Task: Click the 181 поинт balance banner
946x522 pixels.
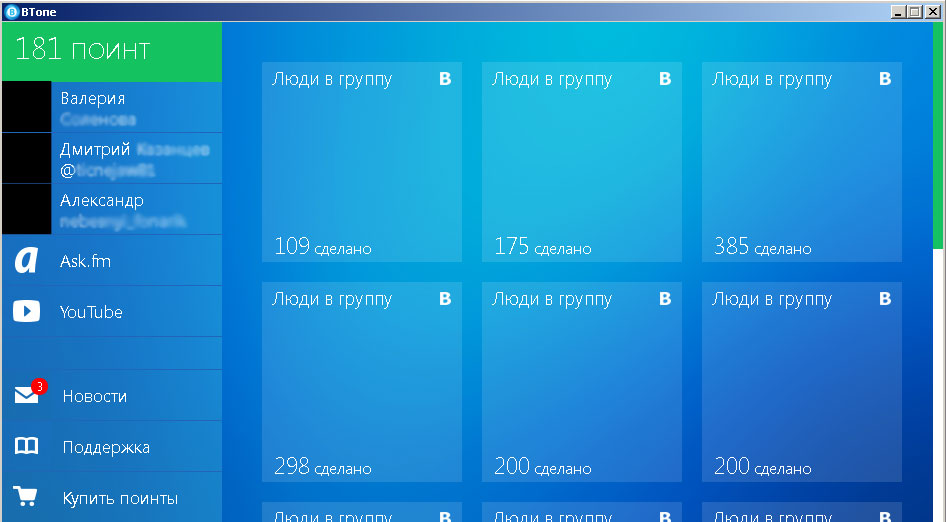Action: click(x=112, y=51)
